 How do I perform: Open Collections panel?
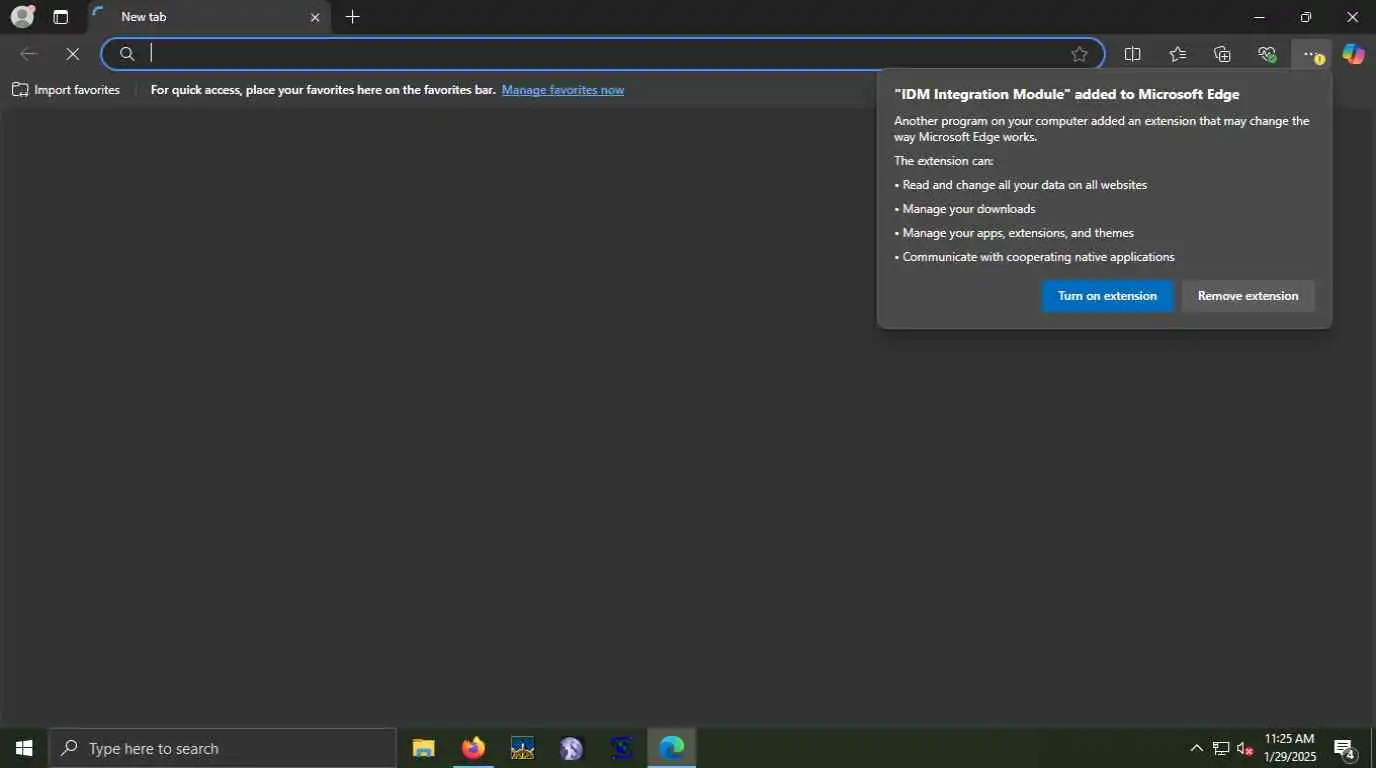tap(1222, 54)
